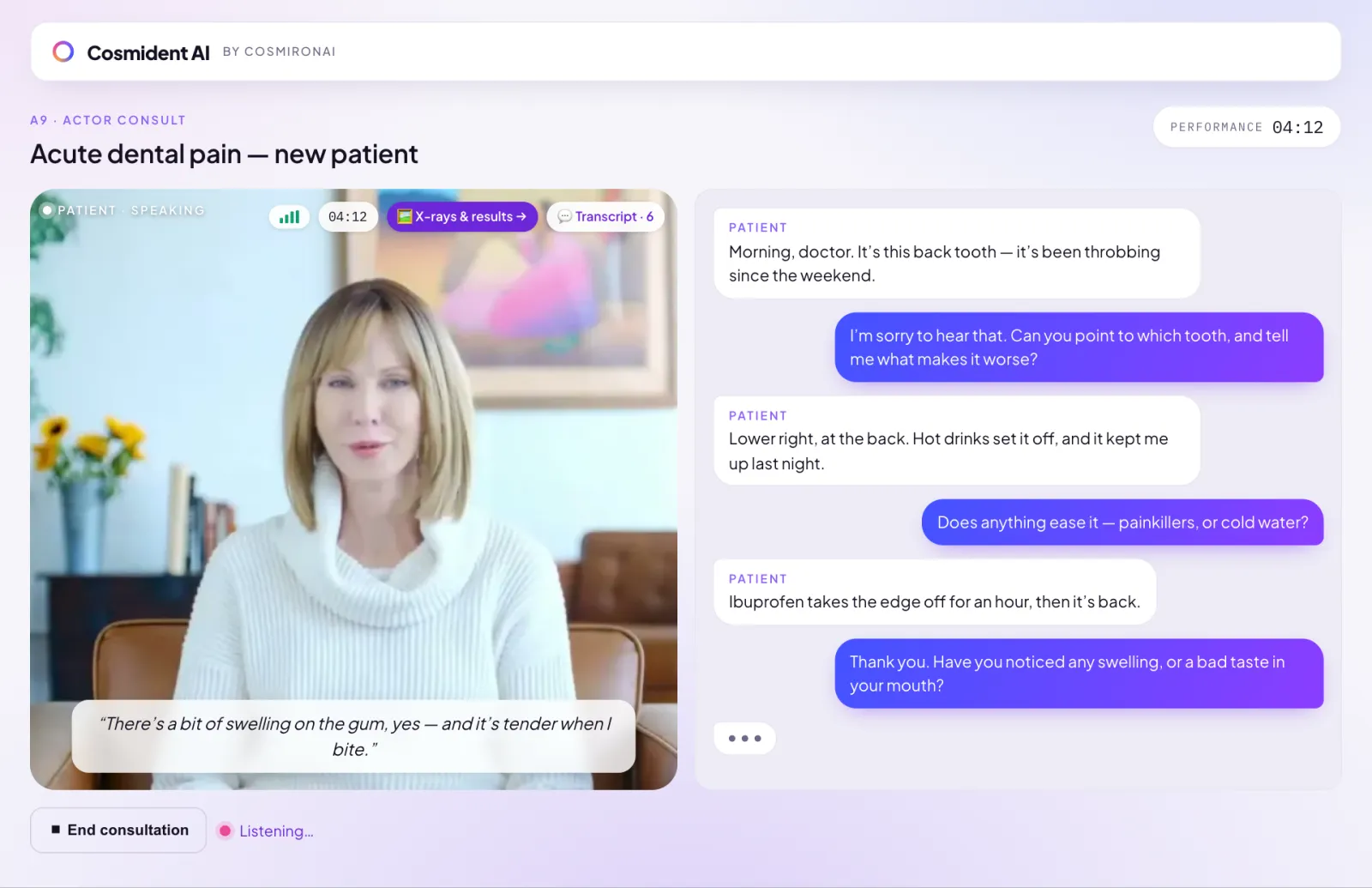Screen dimensions: 1372x888
Task: Click 'BY COSMIRONAI' text in header
Action: point(280,51)
